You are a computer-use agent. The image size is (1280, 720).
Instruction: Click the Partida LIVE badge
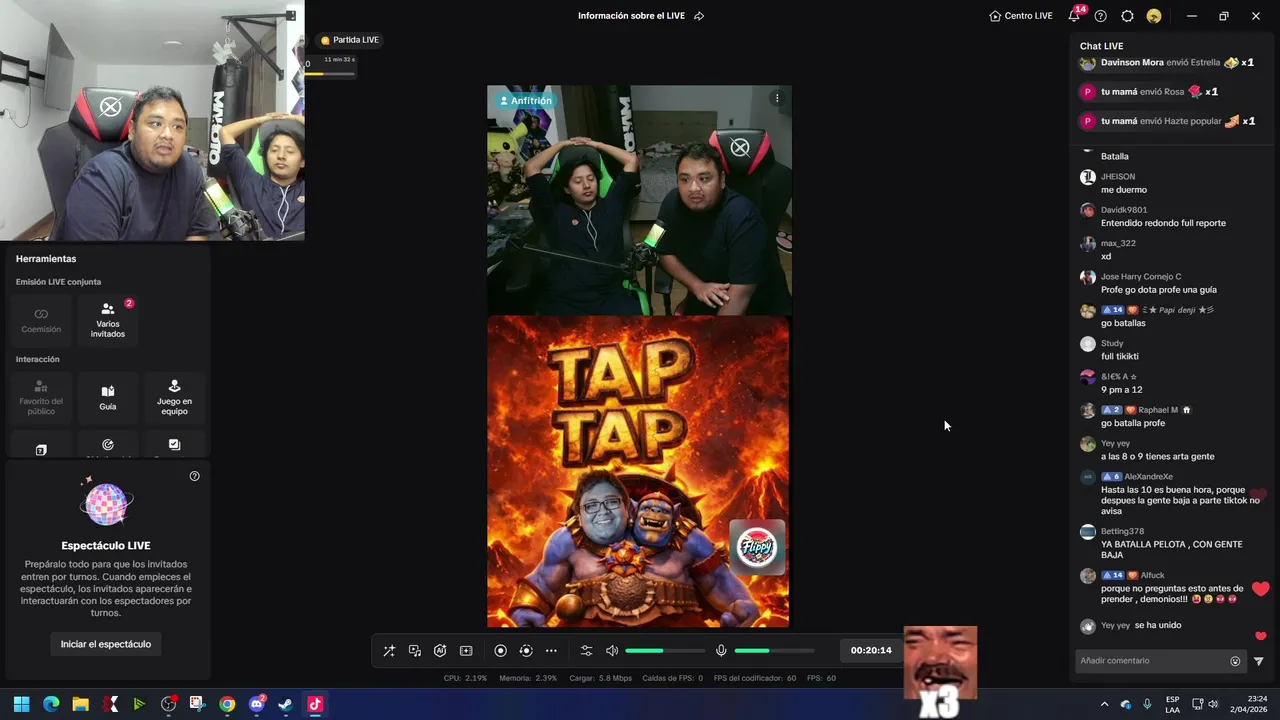[x=350, y=40]
